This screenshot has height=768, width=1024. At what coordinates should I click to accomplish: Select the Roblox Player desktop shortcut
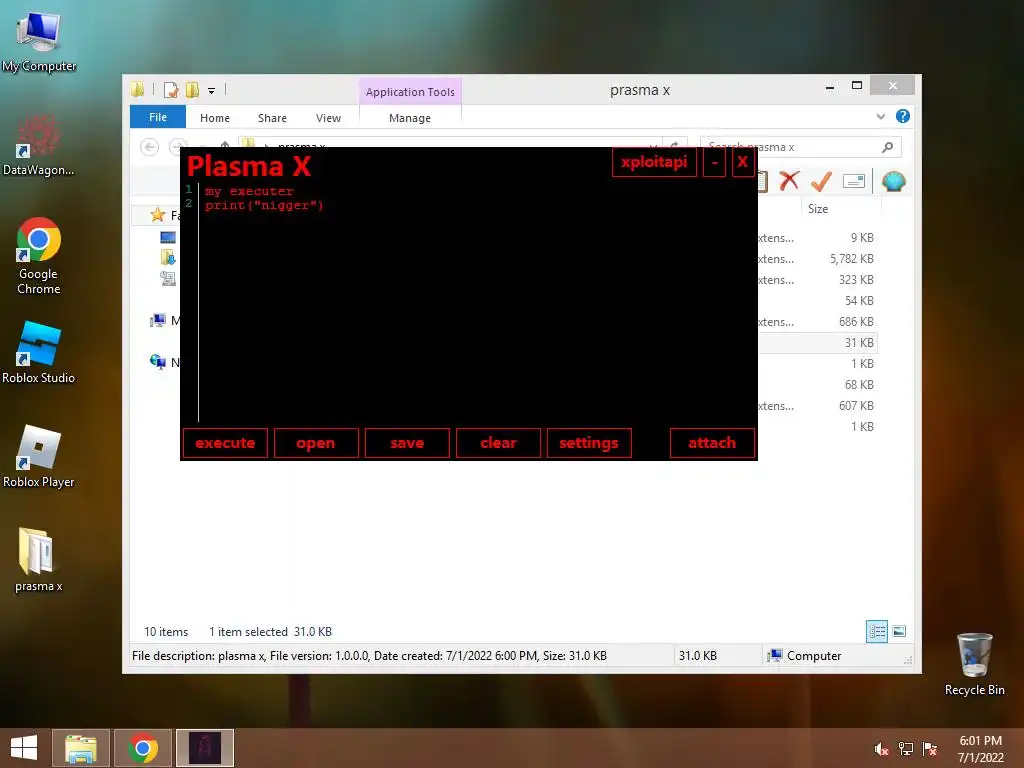pyautogui.click(x=39, y=456)
